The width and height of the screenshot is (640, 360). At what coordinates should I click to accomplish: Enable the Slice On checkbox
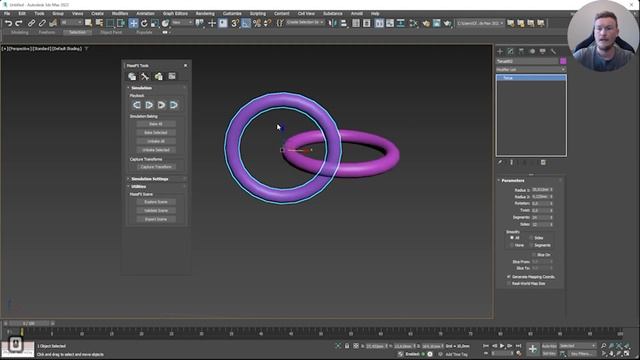coord(534,255)
